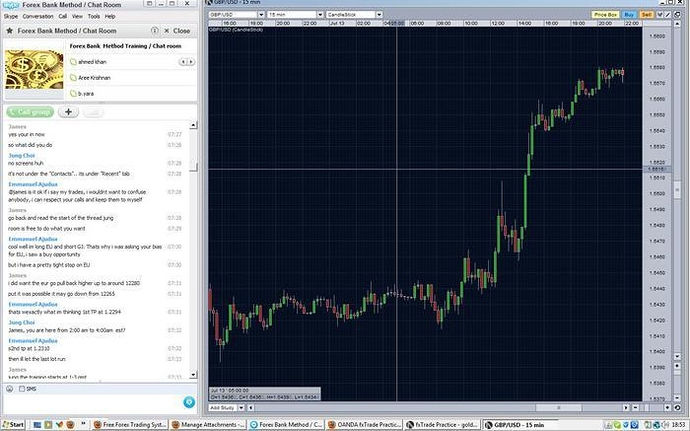This screenshot has height=431, width=690.
Task: Move the price axis up with the top arrow
Action: (677, 24)
